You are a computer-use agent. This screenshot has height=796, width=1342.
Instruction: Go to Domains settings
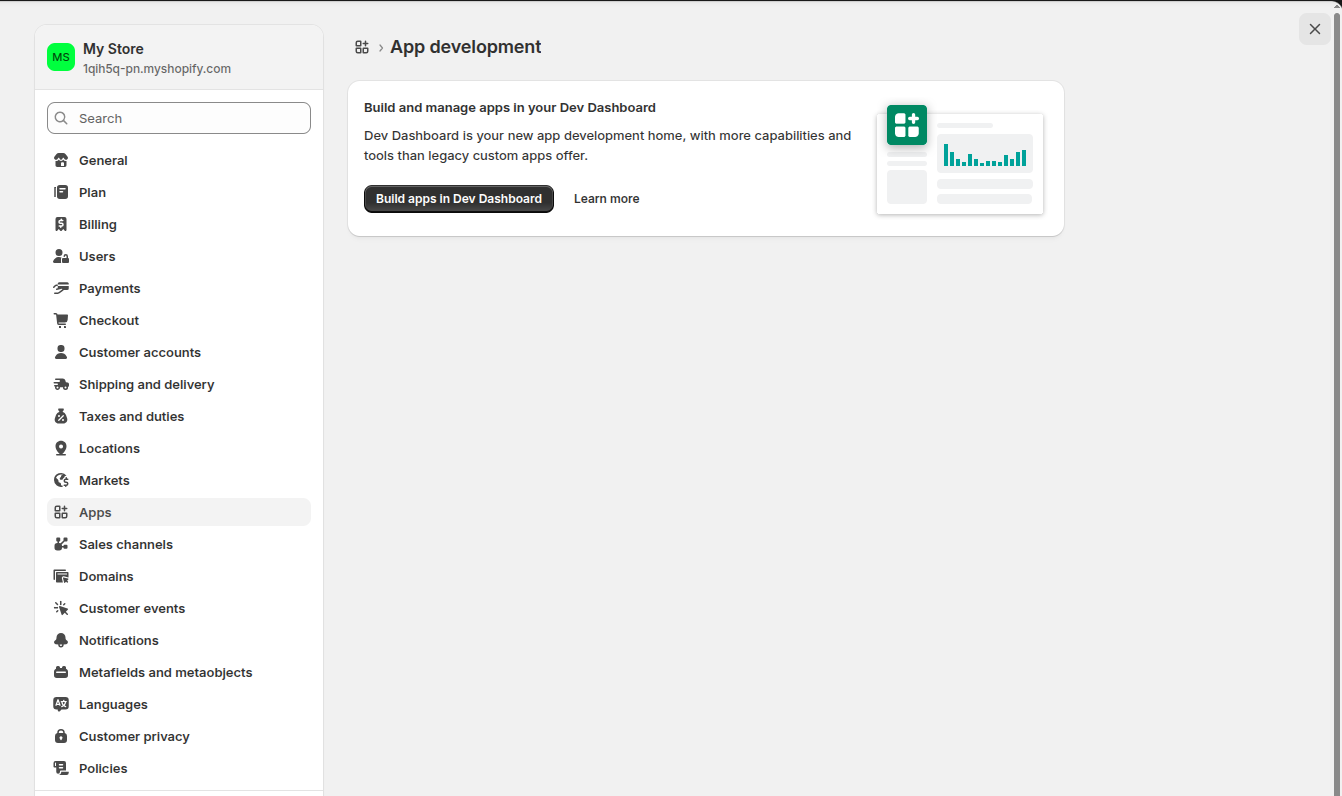point(179,576)
